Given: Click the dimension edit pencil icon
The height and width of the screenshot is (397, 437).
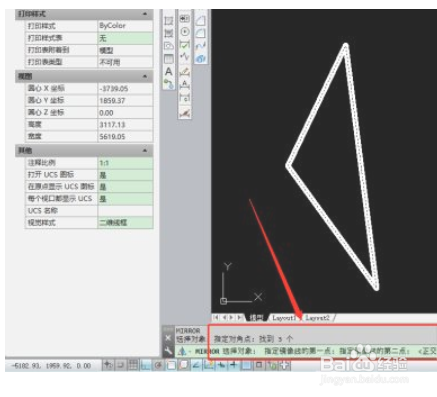Looking at the screenshot, I should pyautogui.click(x=185, y=72).
